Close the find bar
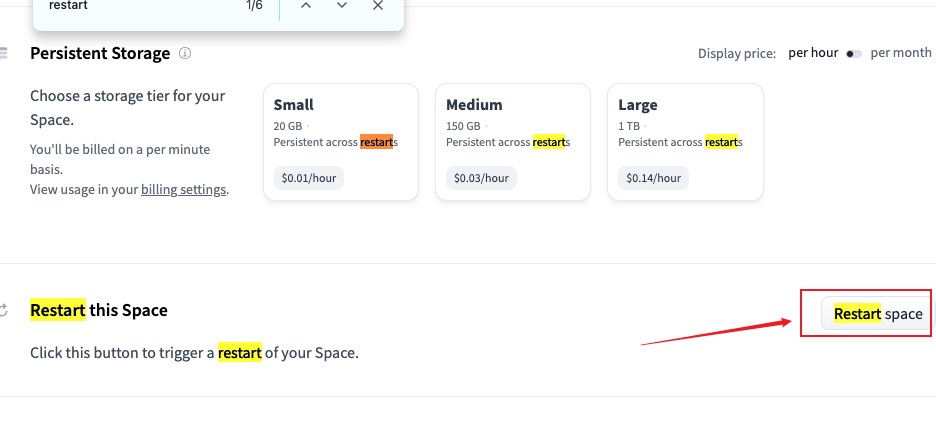The width and height of the screenshot is (936, 423). point(378,6)
